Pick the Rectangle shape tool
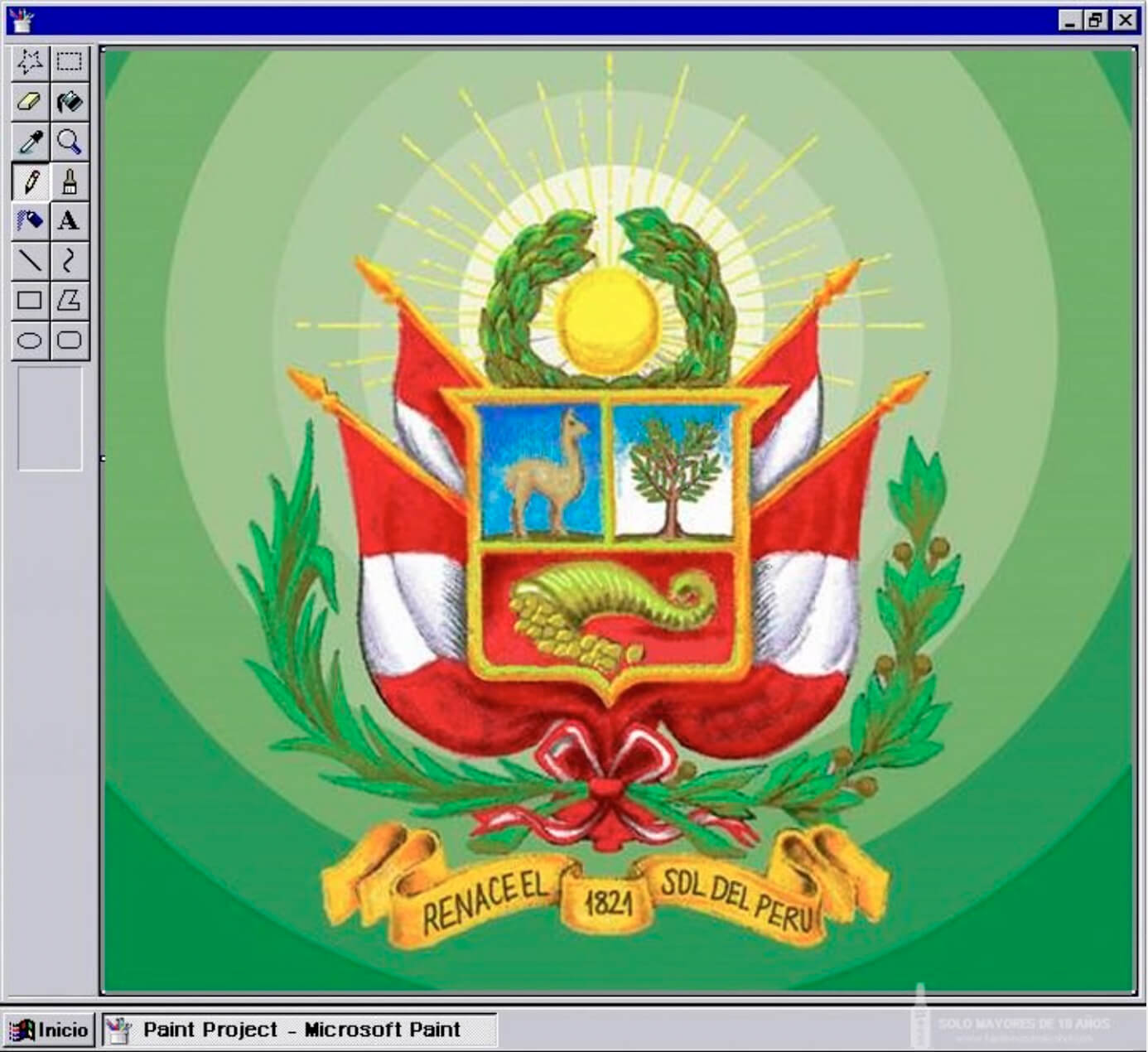The height and width of the screenshot is (1052, 1148). 30,301
